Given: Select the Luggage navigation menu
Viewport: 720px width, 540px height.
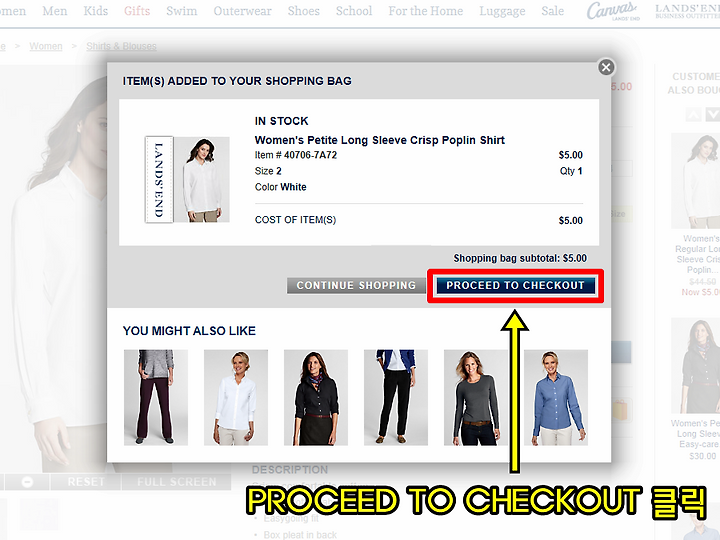Looking at the screenshot, I should 502,11.
